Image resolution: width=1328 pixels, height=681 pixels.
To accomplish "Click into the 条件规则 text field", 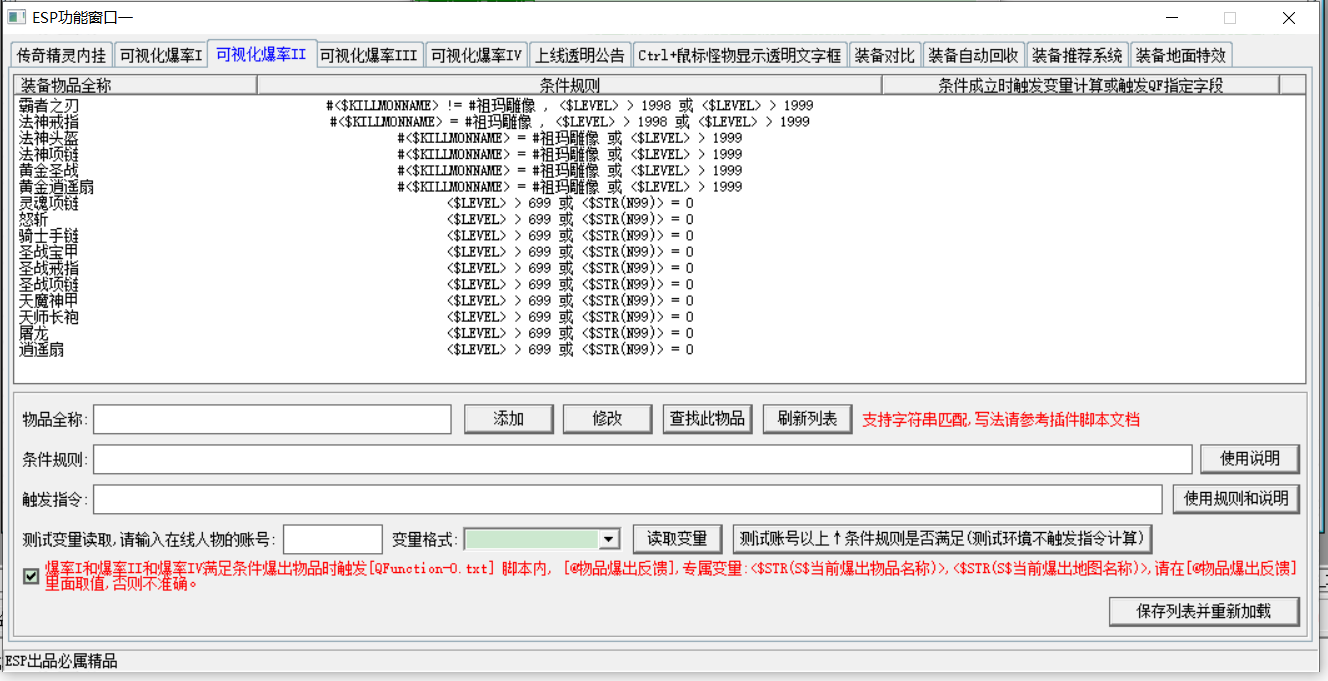I will [642, 459].
